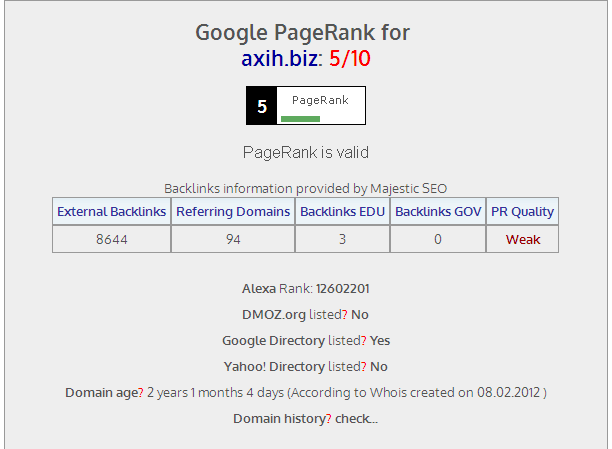Viewport: 612px width, 449px height.
Task: Click the DMOZ.org listed 'No' value
Action: click(360, 315)
